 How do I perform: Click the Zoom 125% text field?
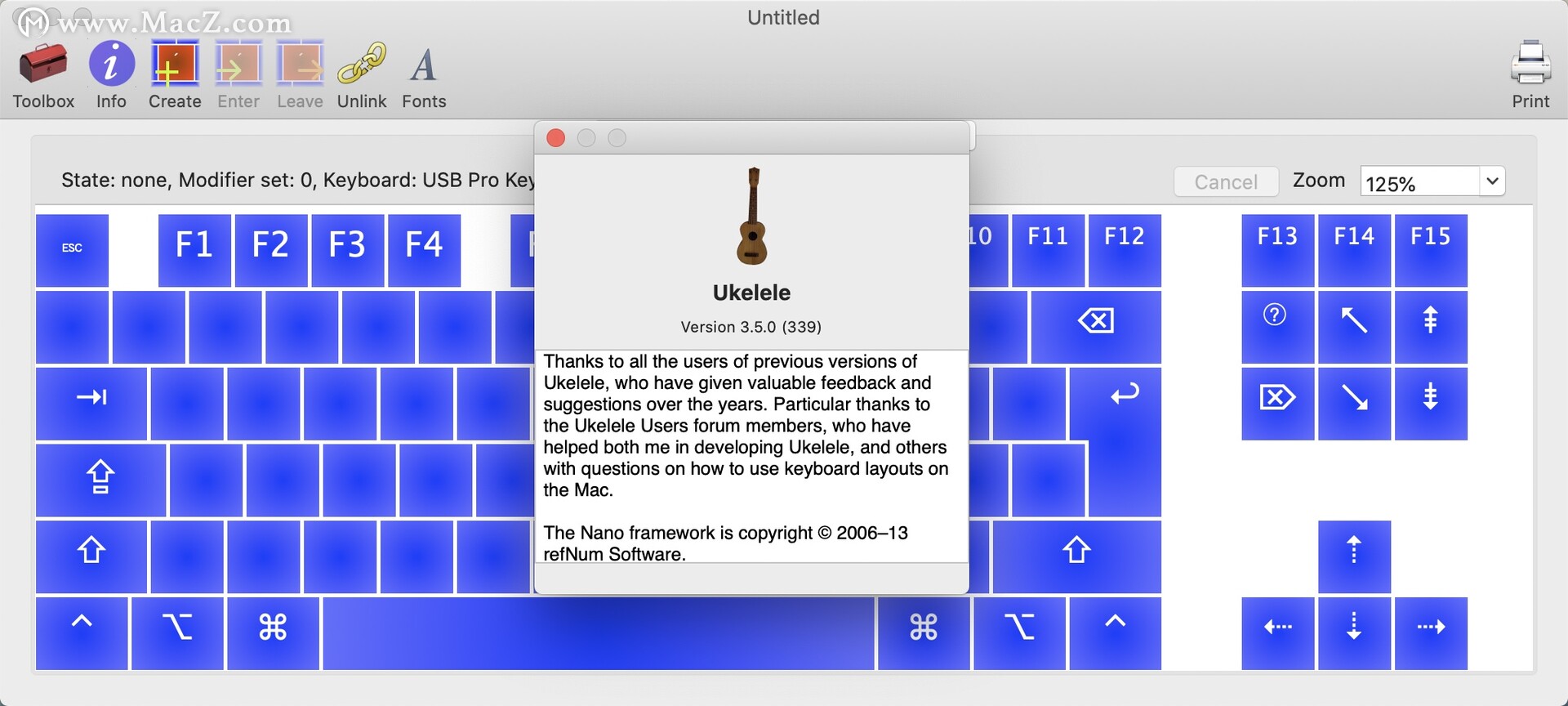point(1419,181)
